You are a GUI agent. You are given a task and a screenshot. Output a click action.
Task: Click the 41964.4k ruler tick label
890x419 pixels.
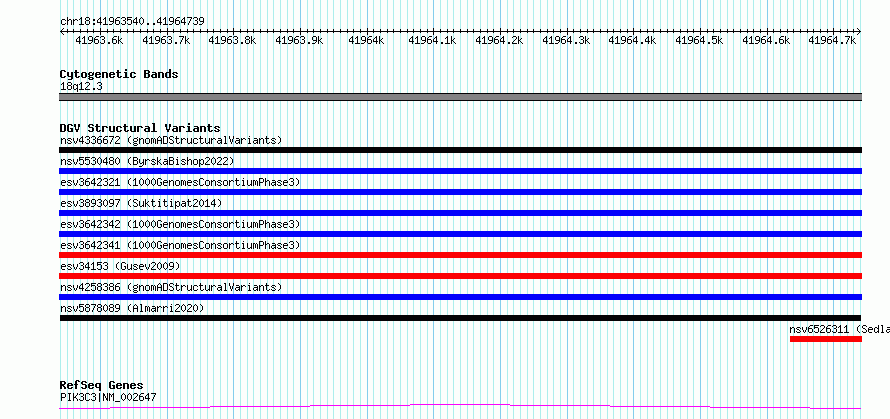632,40
